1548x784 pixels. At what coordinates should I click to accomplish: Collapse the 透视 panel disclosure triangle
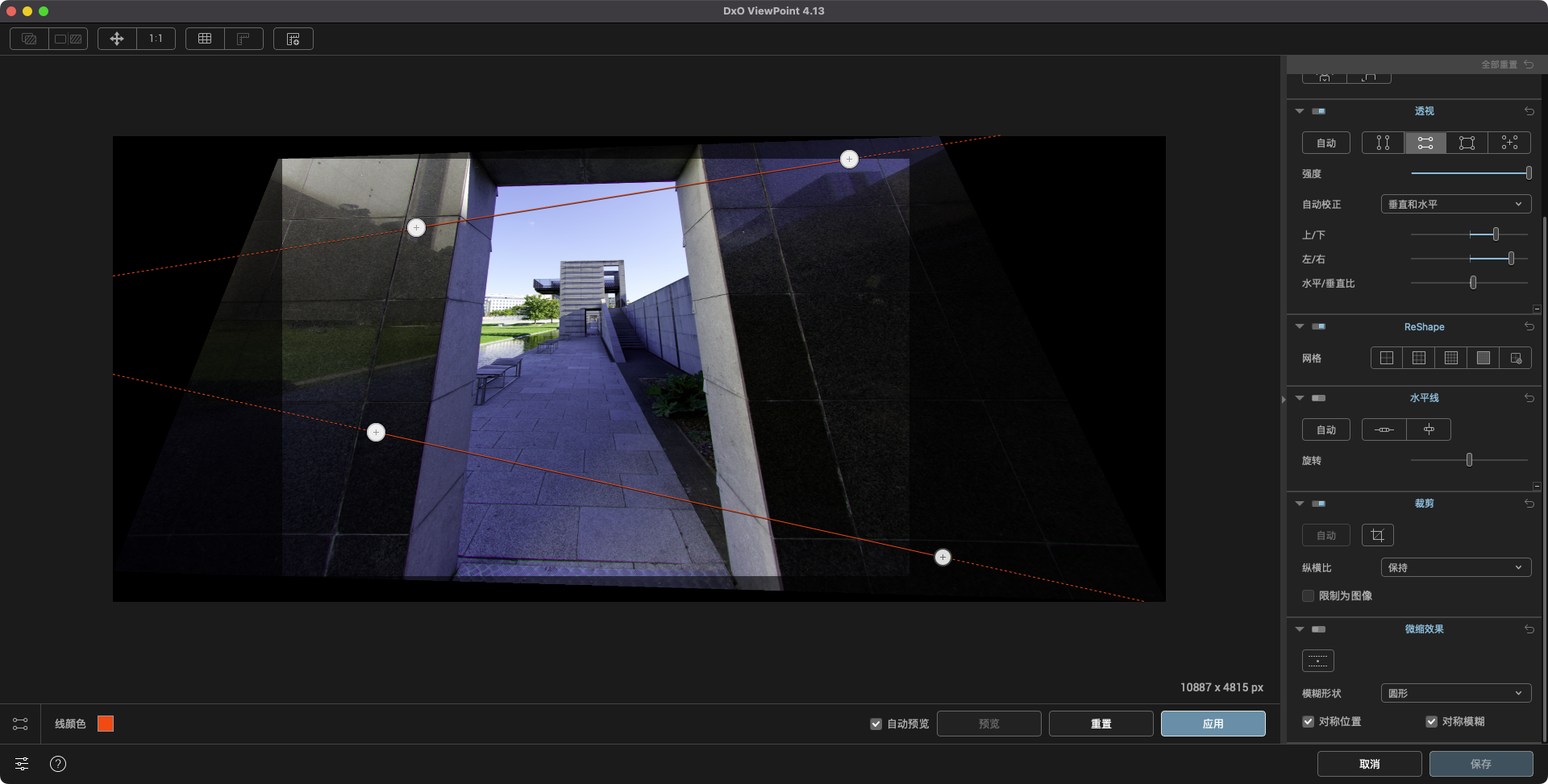click(1300, 111)
